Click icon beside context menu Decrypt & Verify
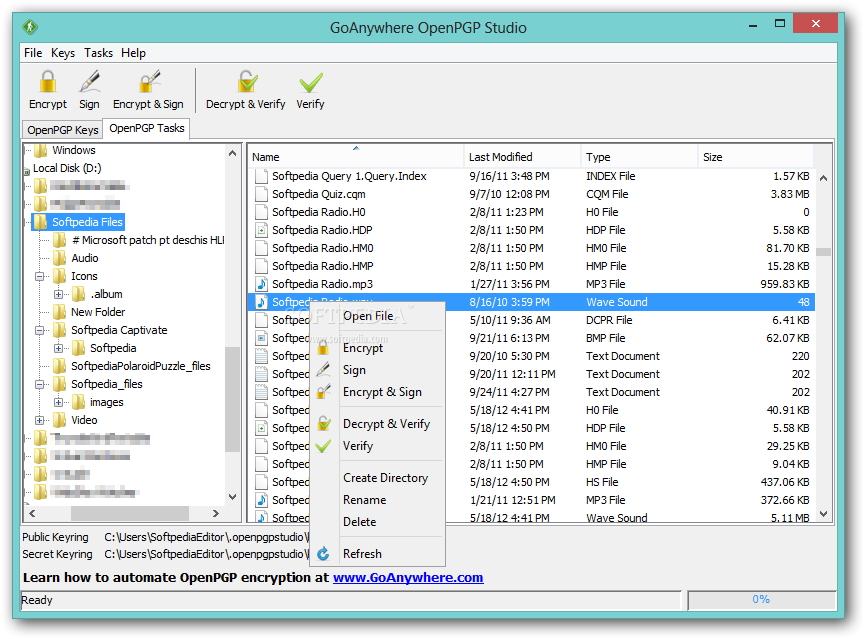Image resolution: width=865 pixels, height=639 pixels. click(324, 423)
